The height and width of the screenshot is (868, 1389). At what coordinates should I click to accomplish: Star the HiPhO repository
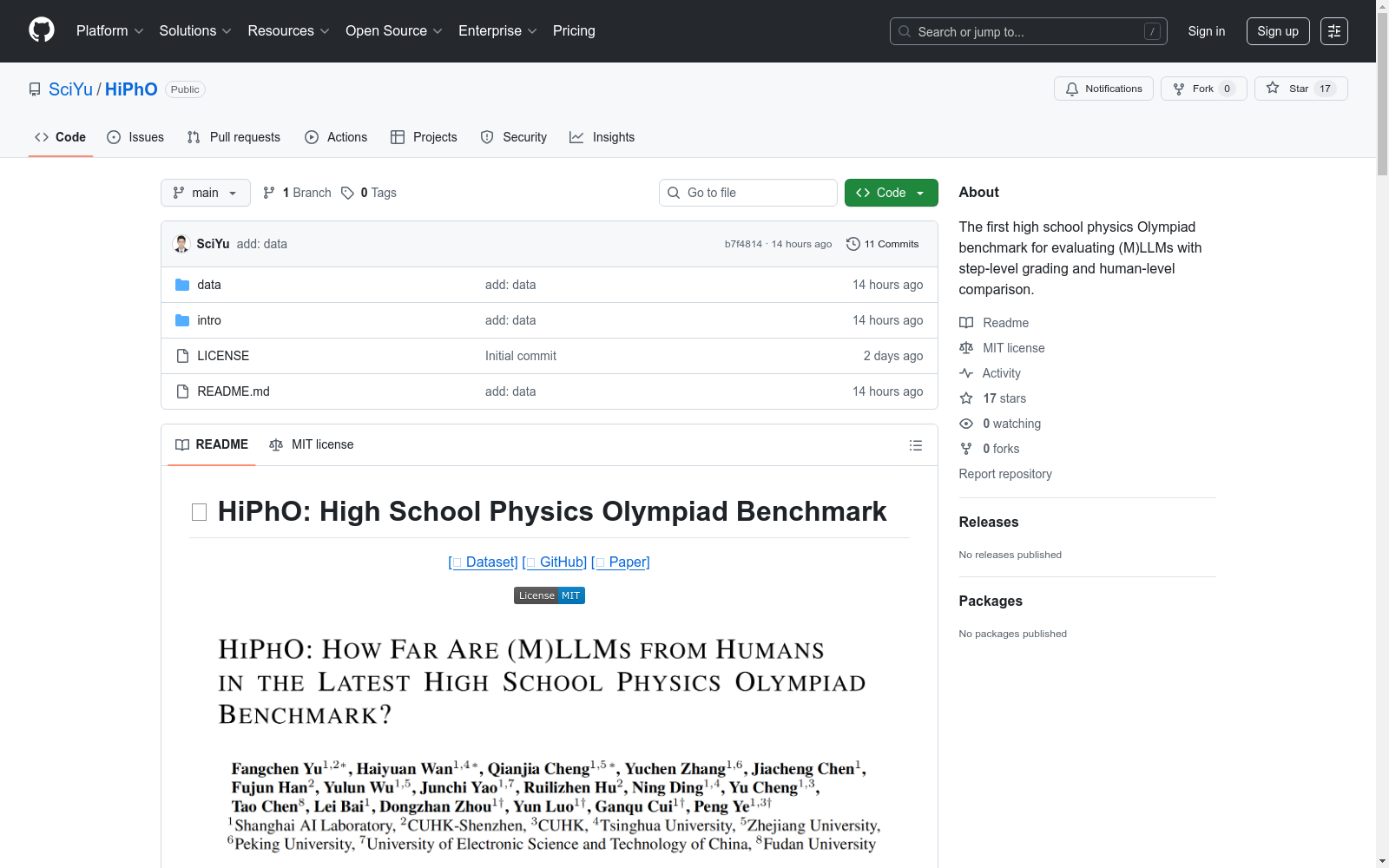pyautogui.click(x=1300, y=89)
